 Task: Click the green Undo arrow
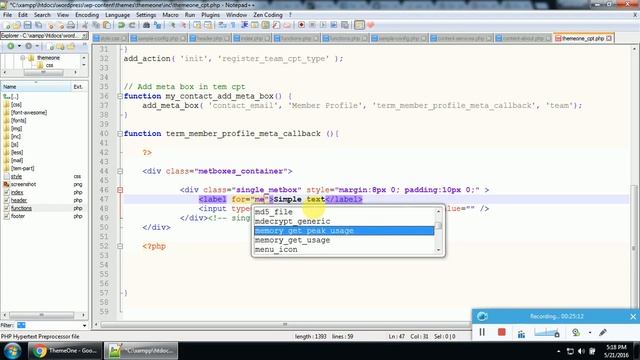(x=121, y=25)
